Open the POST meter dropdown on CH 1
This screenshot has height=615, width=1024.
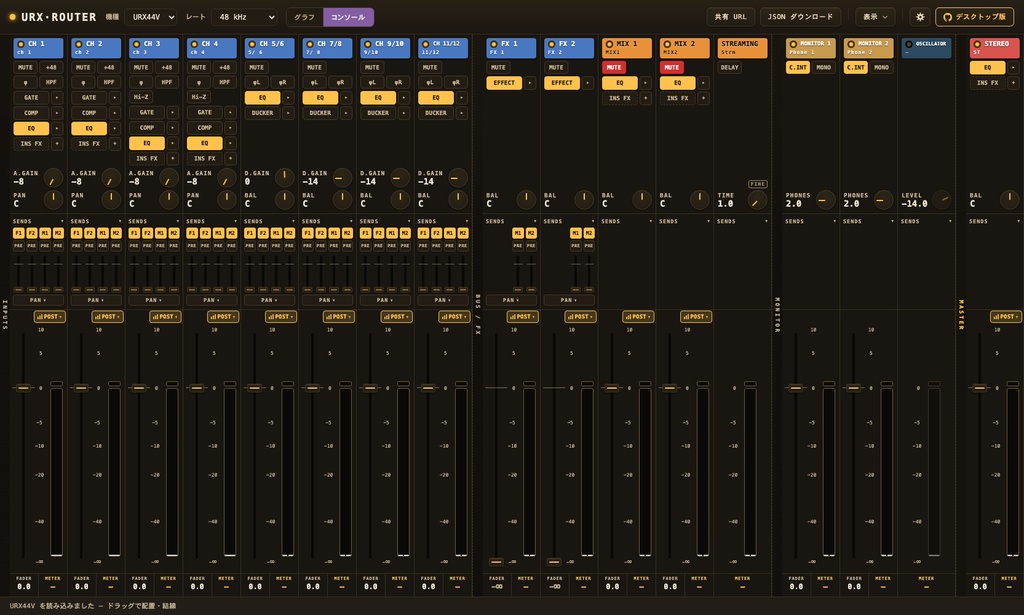coord(50,317)
